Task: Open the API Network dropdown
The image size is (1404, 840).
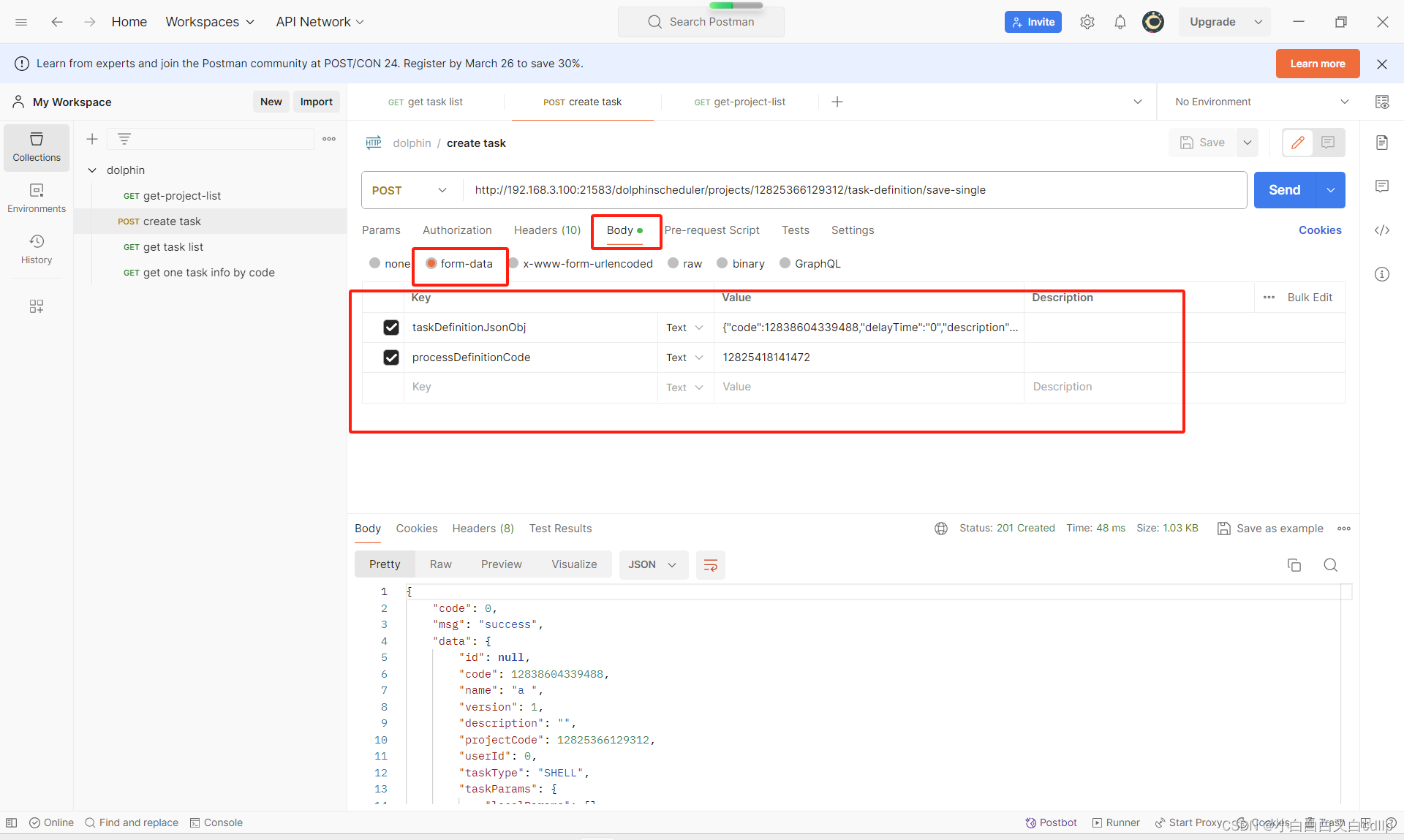Action: coord(320,22)
